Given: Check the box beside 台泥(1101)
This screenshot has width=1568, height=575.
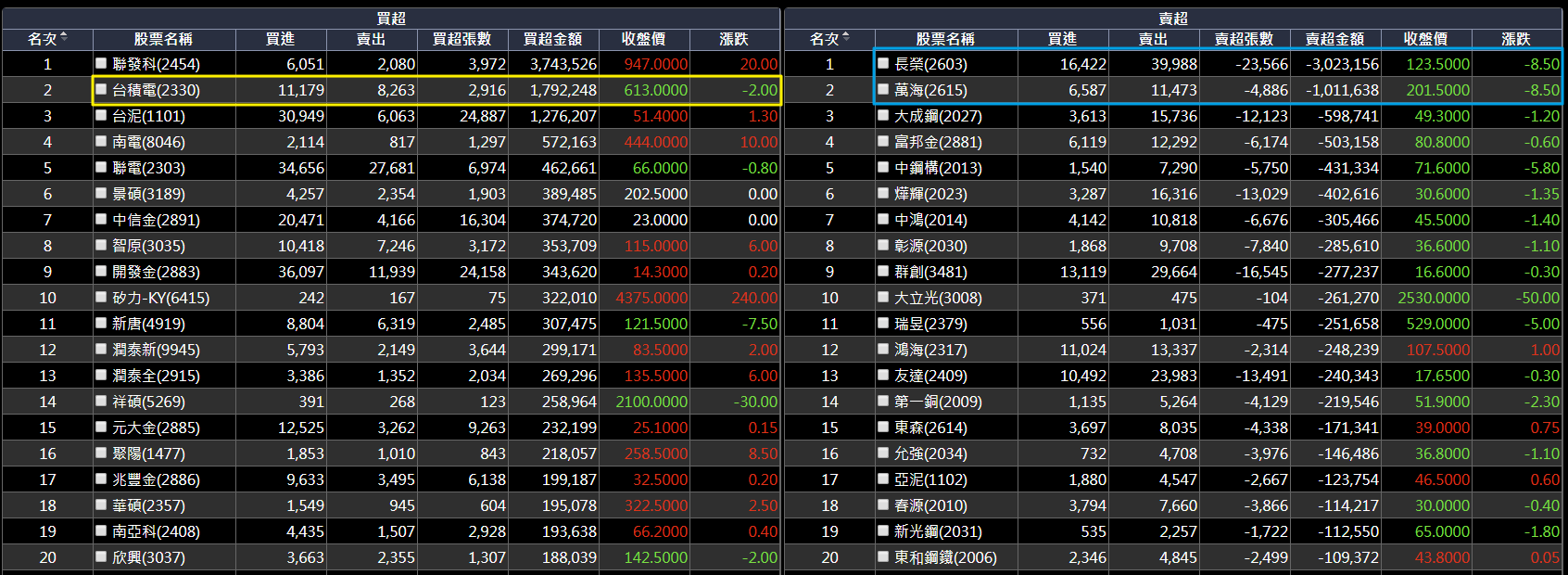Looking at the screenshot, I should coord(101,115).
